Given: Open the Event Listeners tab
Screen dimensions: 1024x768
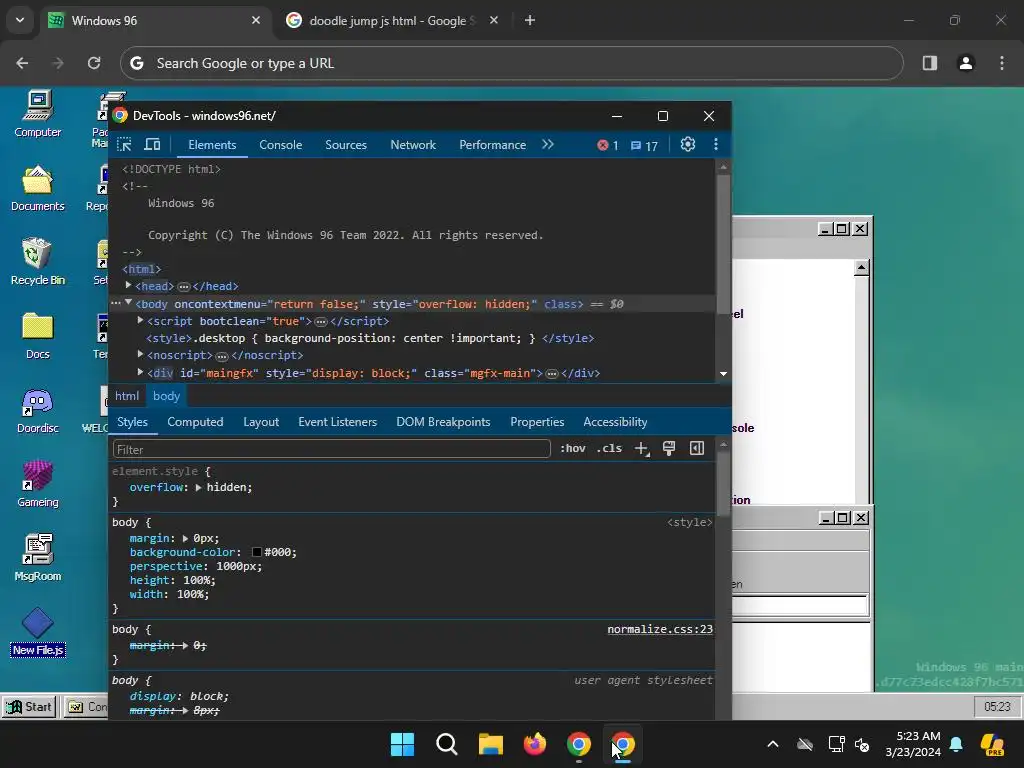Looking at the screenshot, I should pos(338,422).
